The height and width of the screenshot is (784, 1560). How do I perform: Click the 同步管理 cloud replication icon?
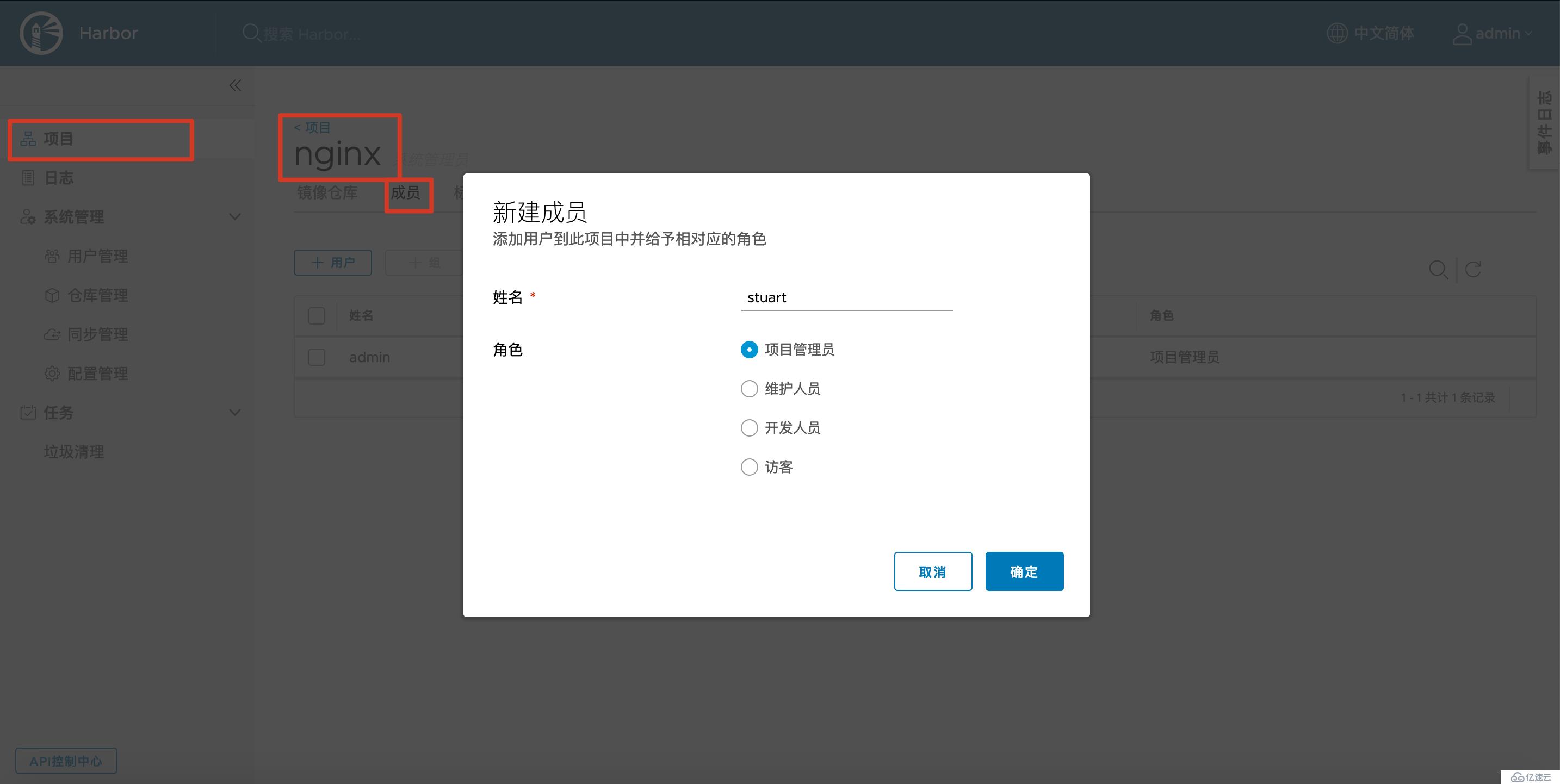coord(52,335)
